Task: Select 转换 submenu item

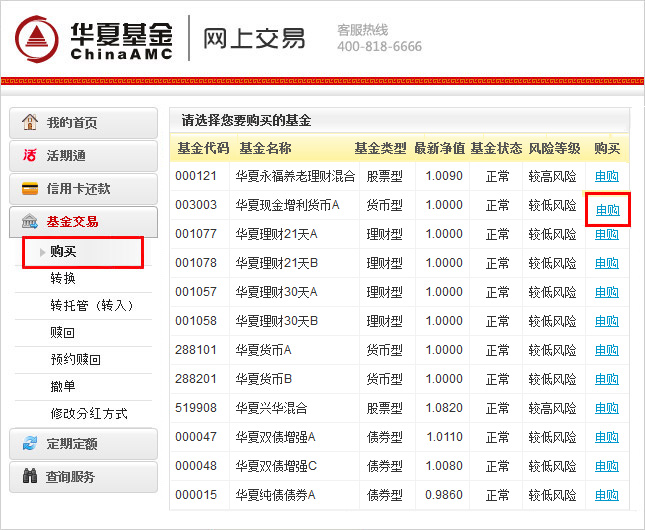Action: click(63, 279)
